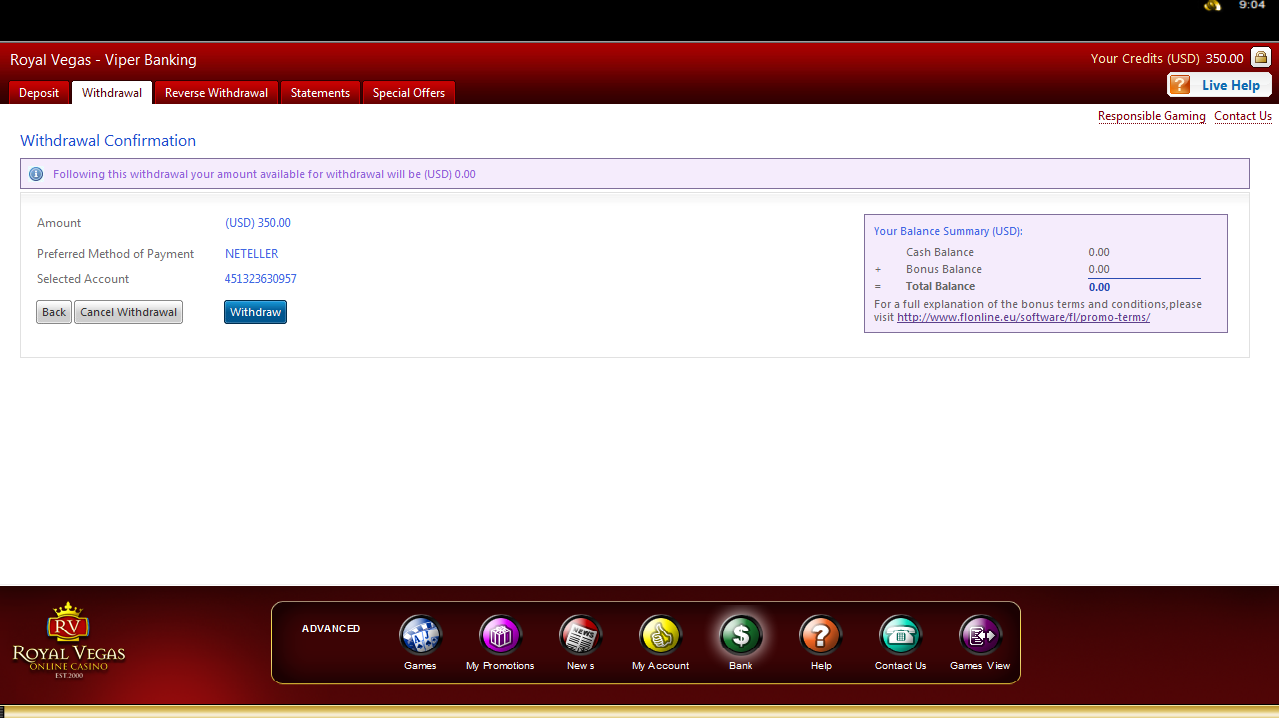Open the Special Offers tab
1279x718 pixels.
409,93
